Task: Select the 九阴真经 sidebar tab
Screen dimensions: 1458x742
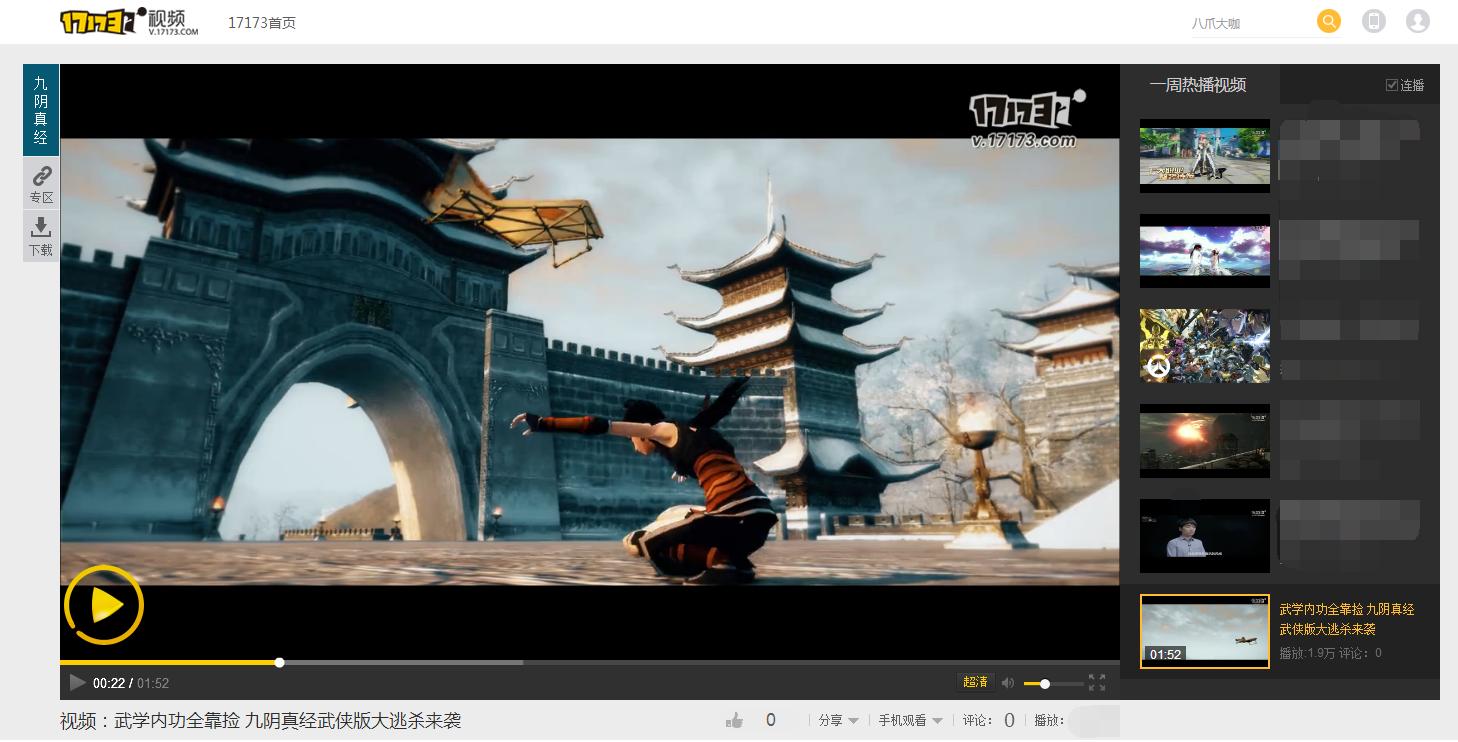Action: tap(40, 109)
